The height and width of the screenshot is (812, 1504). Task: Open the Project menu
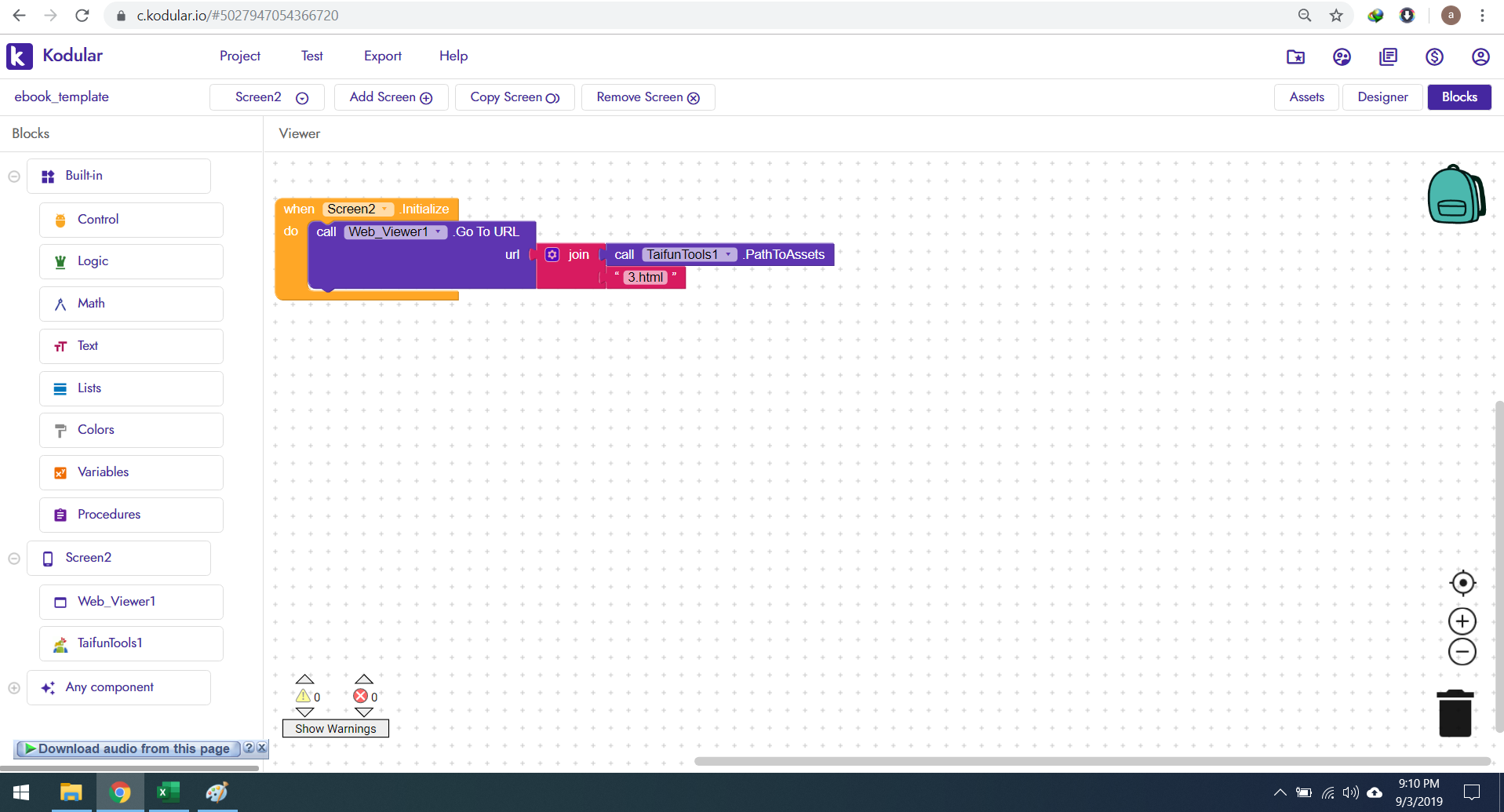pyautogui.click(x=239, y=55)
